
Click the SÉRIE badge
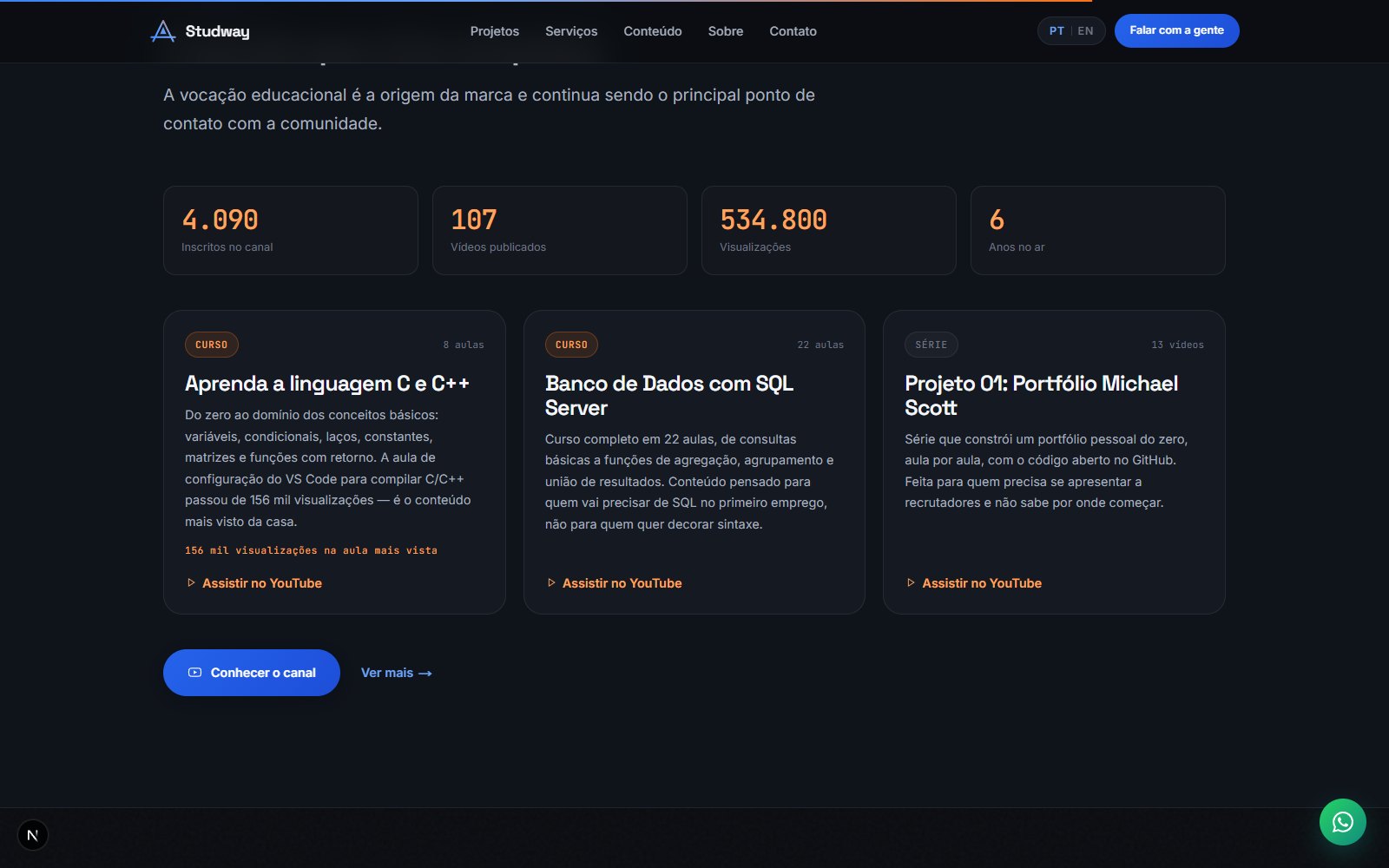pos(931,345)
